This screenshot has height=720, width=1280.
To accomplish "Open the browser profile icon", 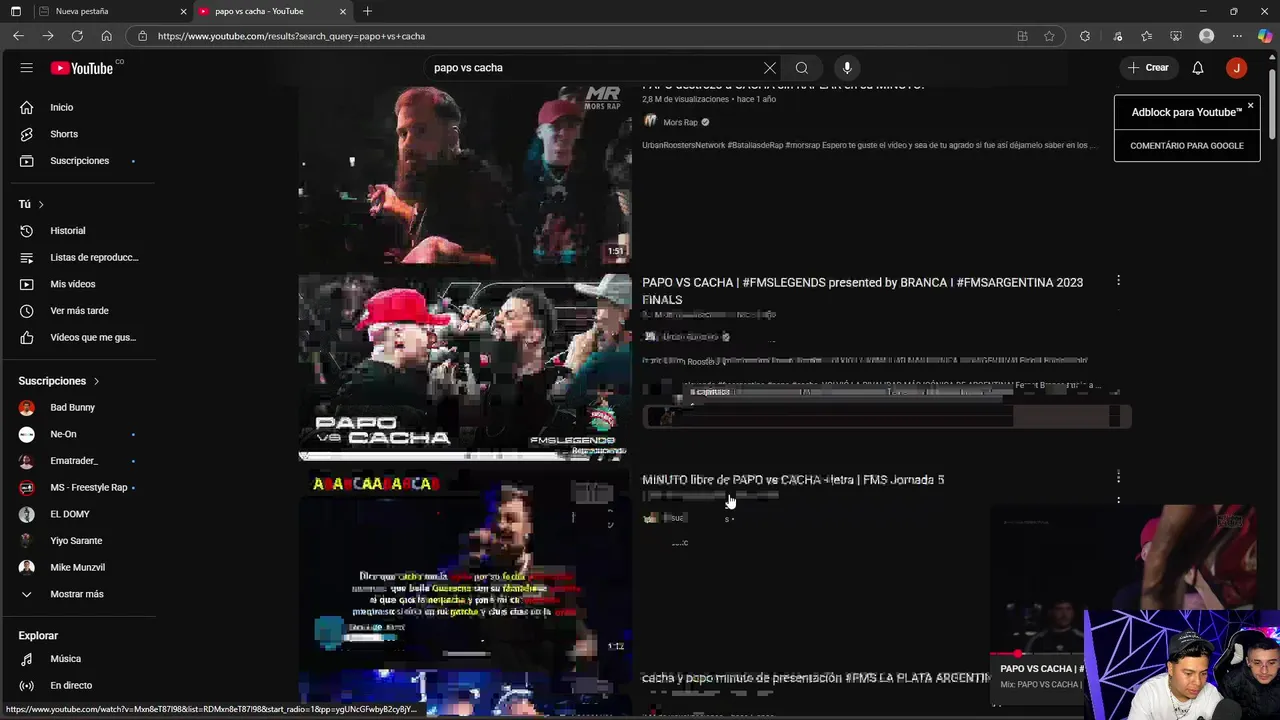I will click(x=1207, y=36).
